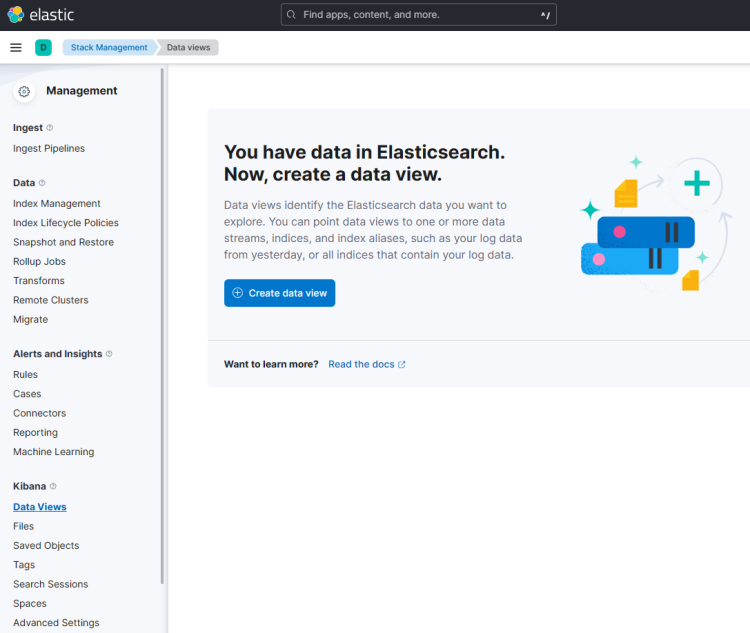750x633 pixels.
Task: Open the Migrate page
Action: coord(31,320)
